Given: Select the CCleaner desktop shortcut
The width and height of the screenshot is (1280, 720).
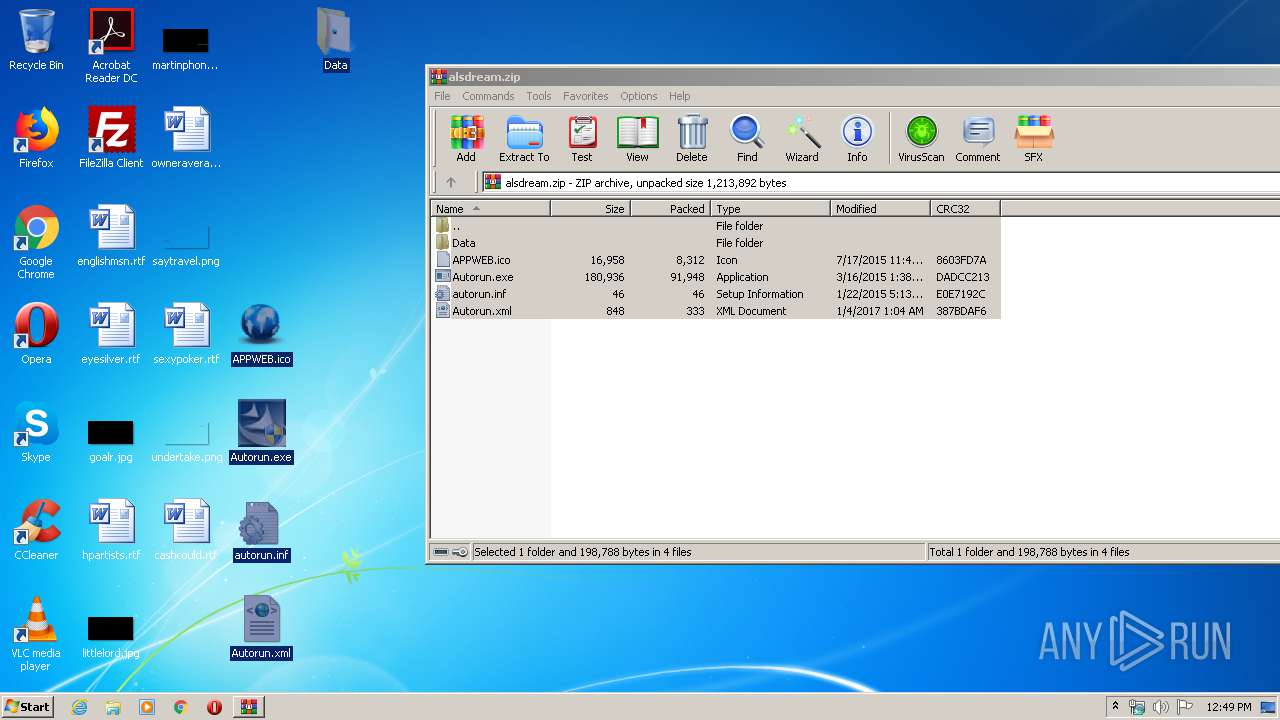Looking at the screenshot, I should coord(36,530).
